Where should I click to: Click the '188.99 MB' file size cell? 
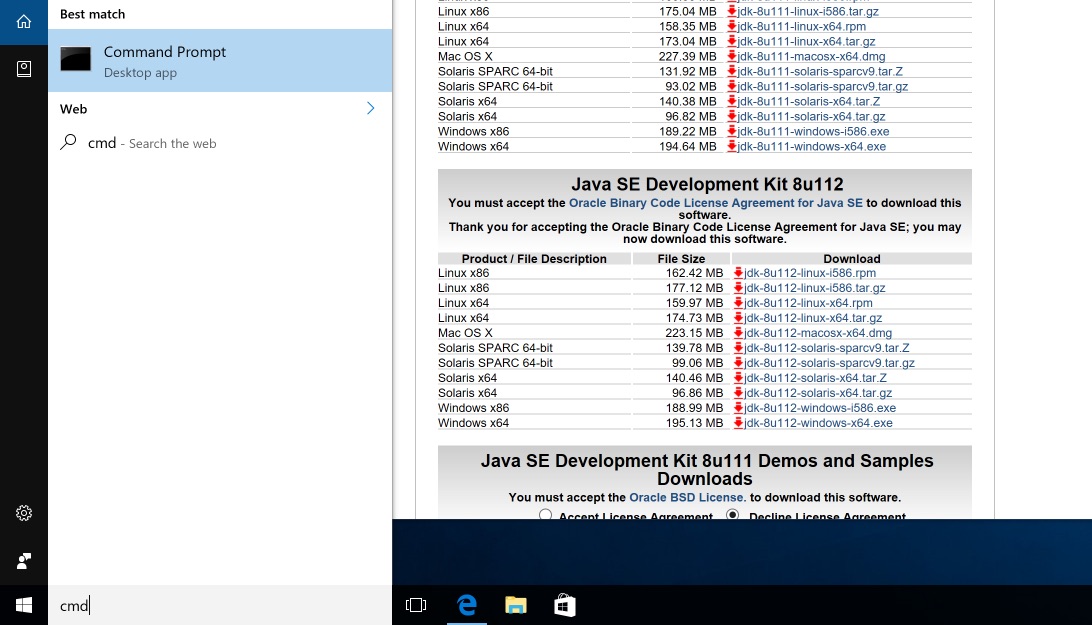(x=694, y=408)
